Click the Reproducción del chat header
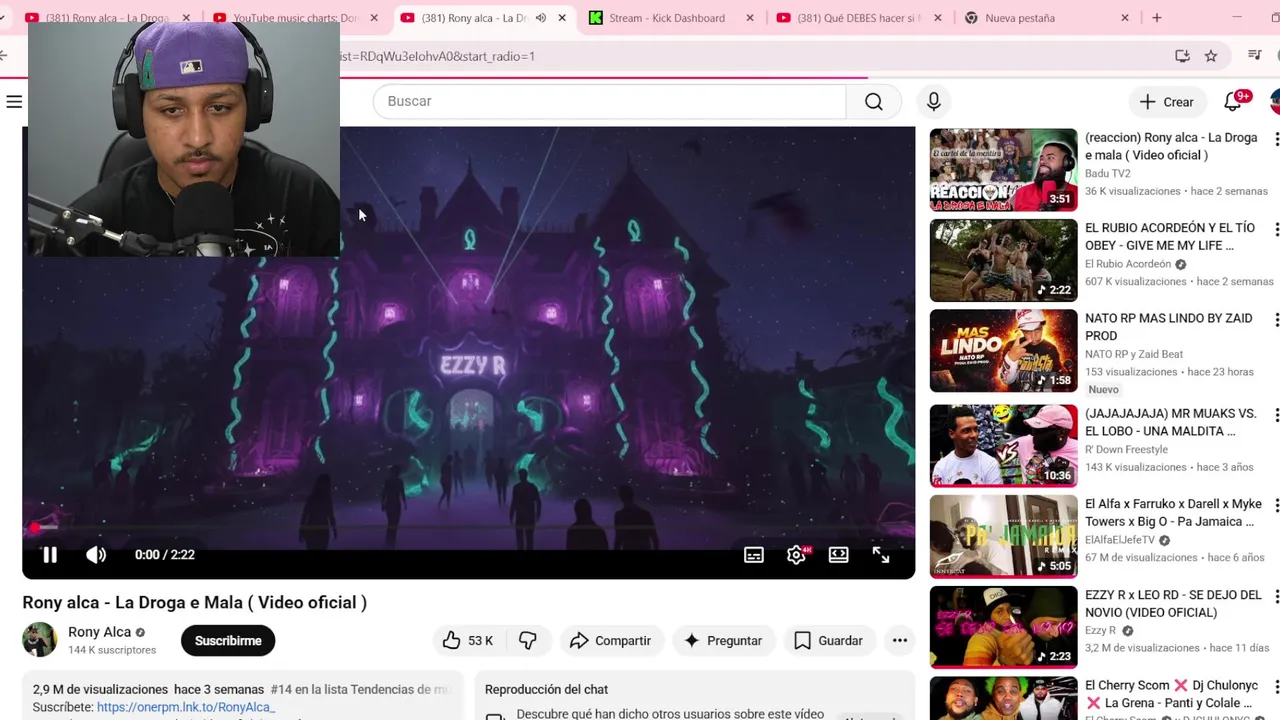1280x720 pixels. click(546, 689)
